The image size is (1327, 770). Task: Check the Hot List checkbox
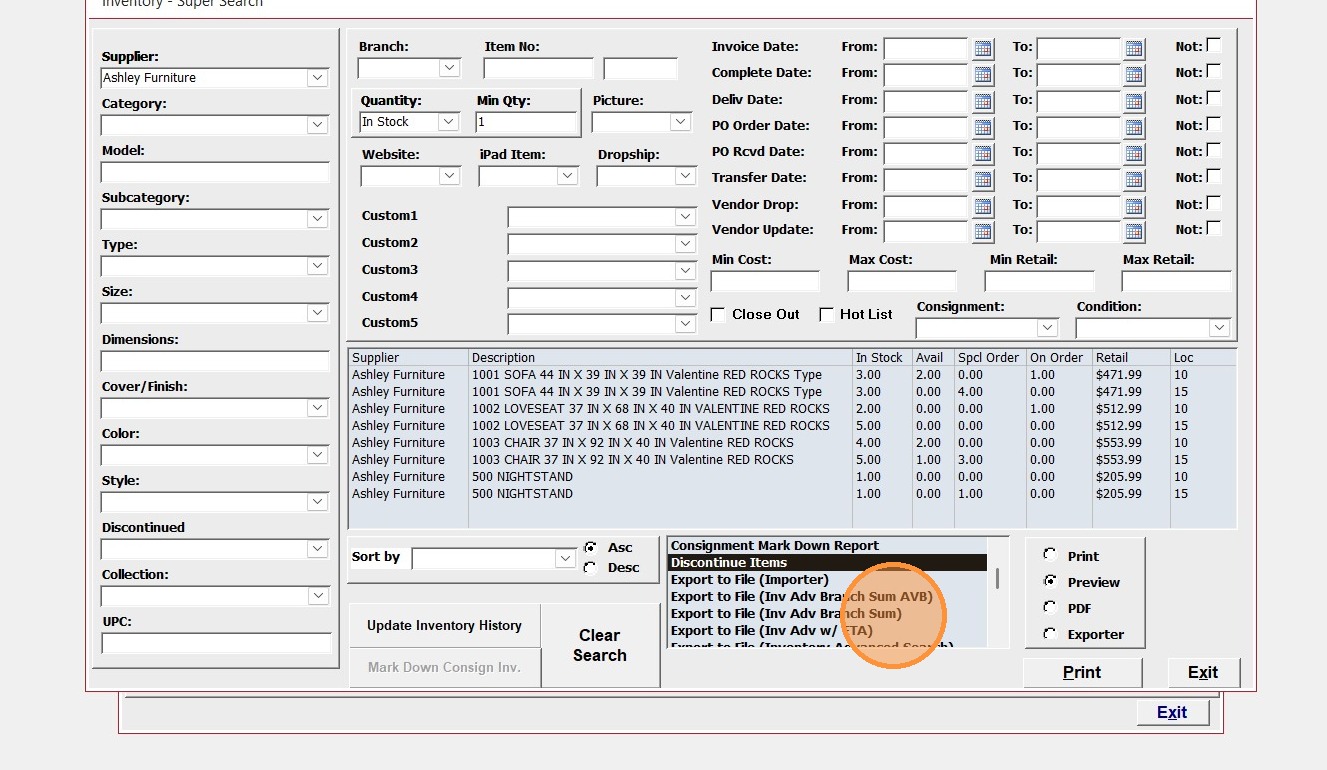click(x=826, y=315)
